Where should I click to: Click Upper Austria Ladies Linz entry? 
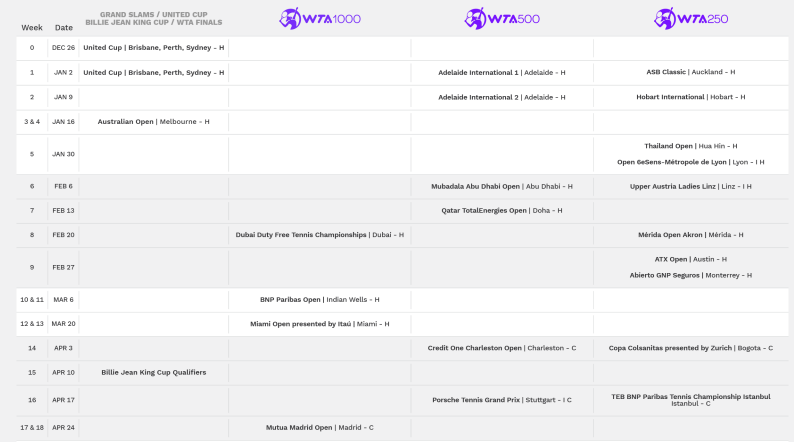coord(691,186)
